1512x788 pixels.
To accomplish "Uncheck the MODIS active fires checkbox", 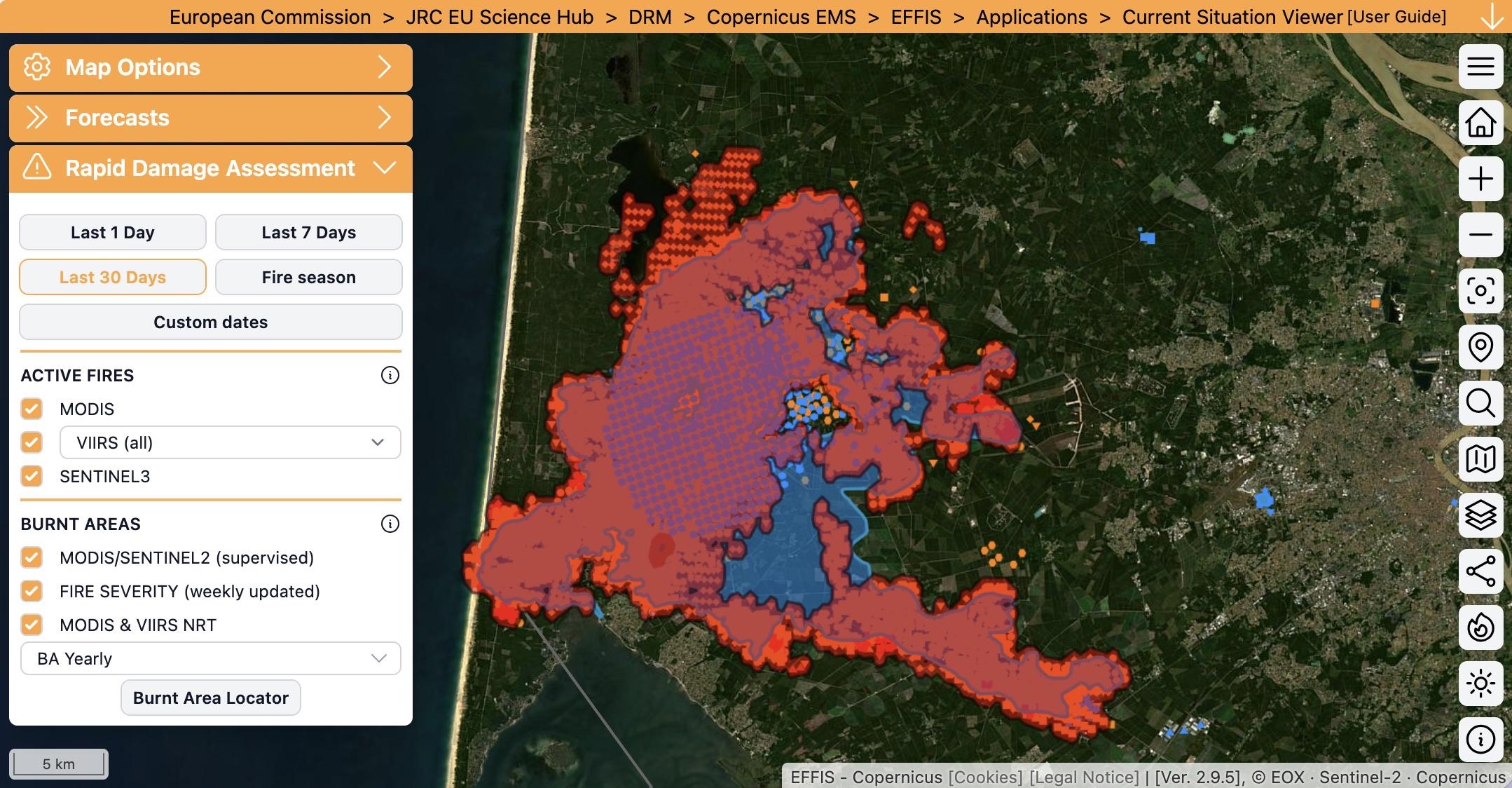I will click(x=32, y=409).
